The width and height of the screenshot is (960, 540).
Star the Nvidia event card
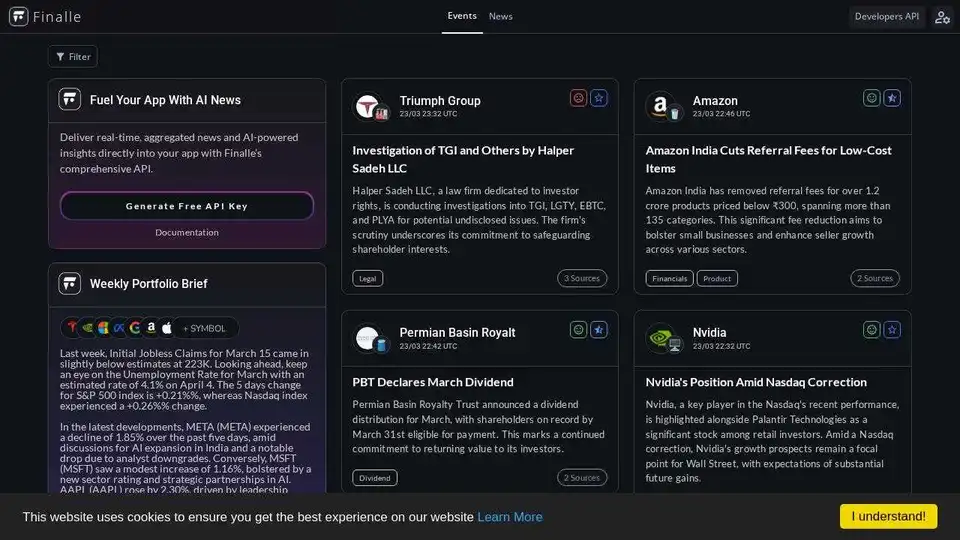[x=892, y=330]
